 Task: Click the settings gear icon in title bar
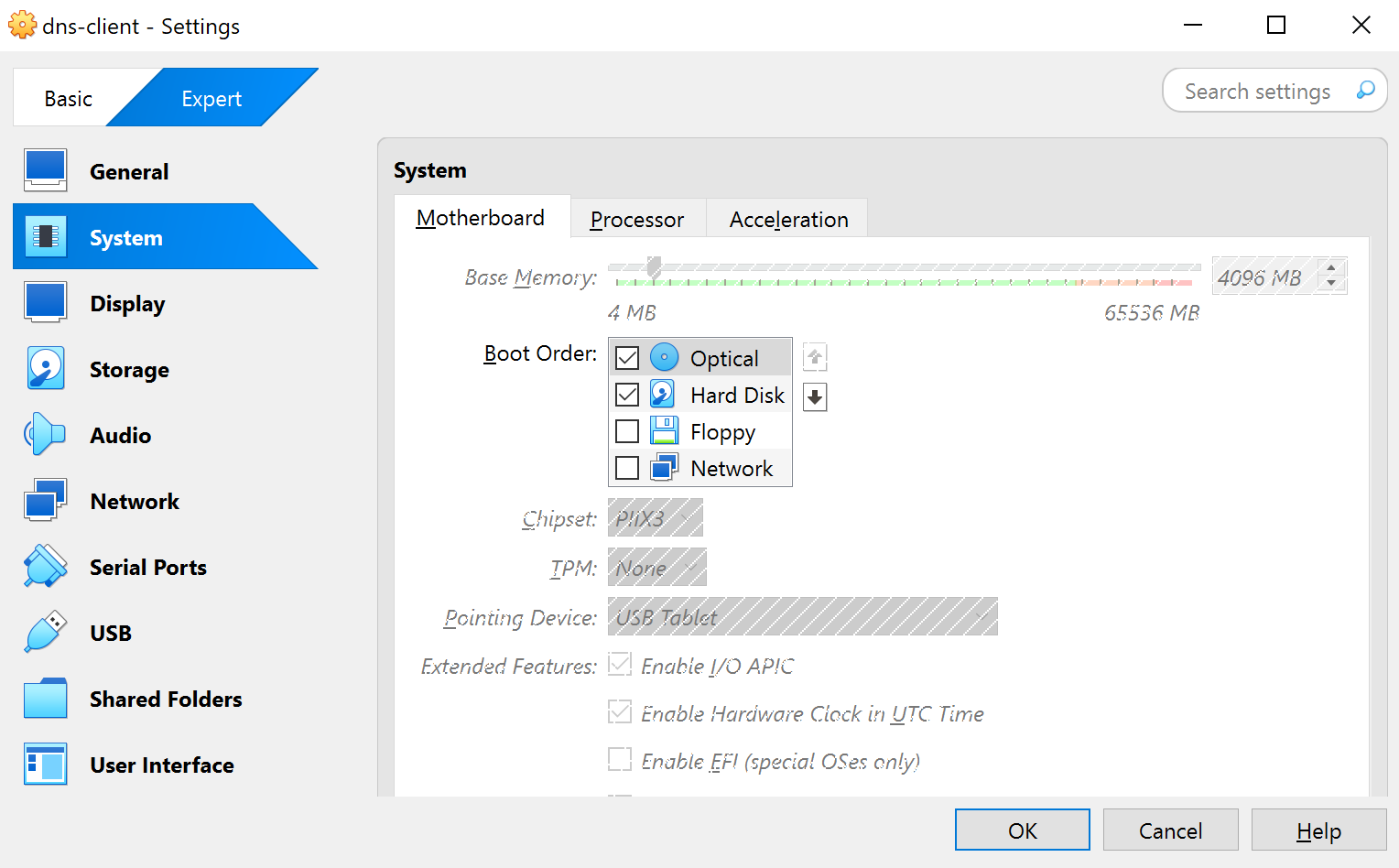pyautogui.click(x=22, y=26)
